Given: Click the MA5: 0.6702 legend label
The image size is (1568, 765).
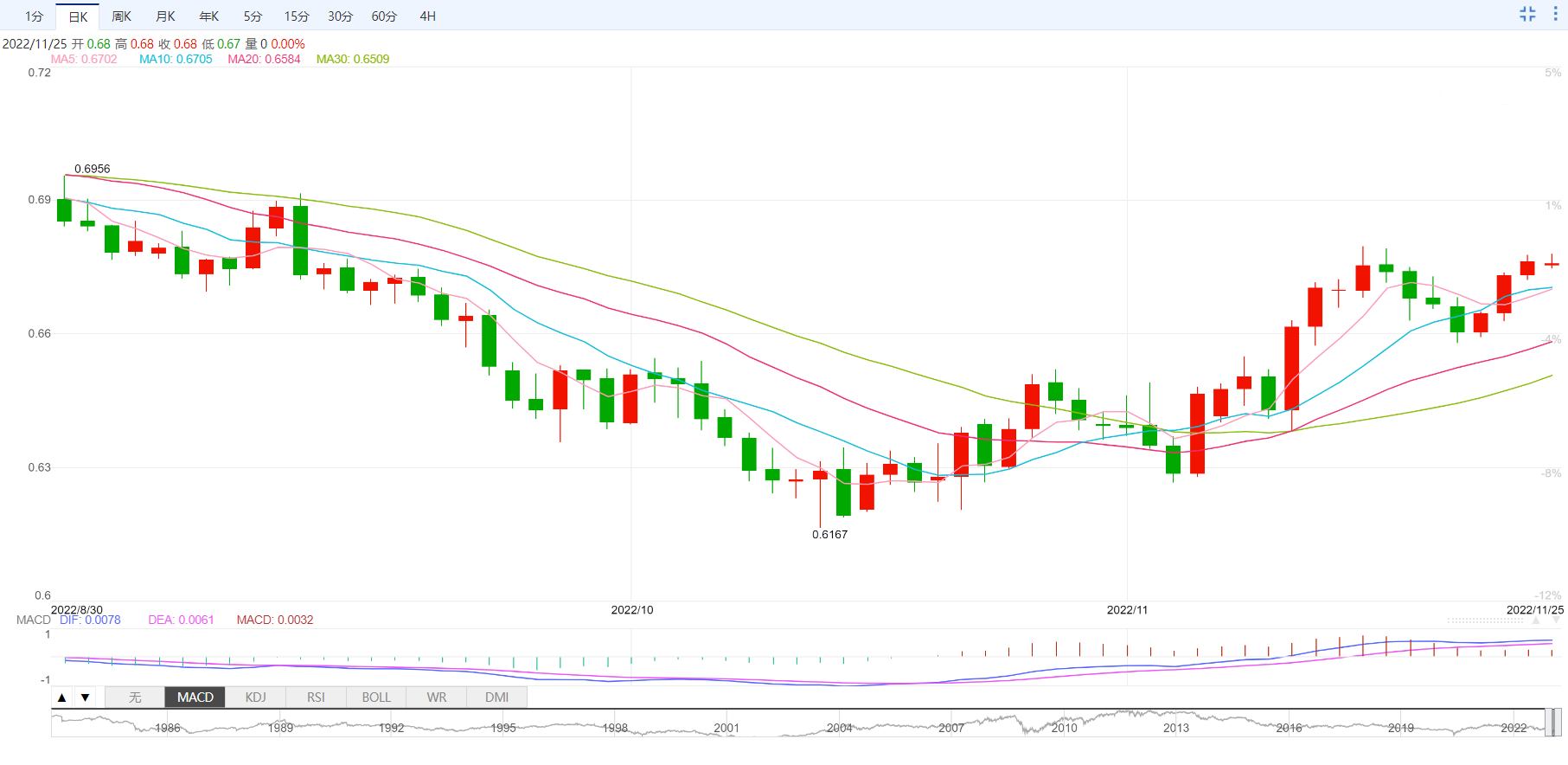Looking at the screenshot, I should pyautogui.click(x=84, y=59).
